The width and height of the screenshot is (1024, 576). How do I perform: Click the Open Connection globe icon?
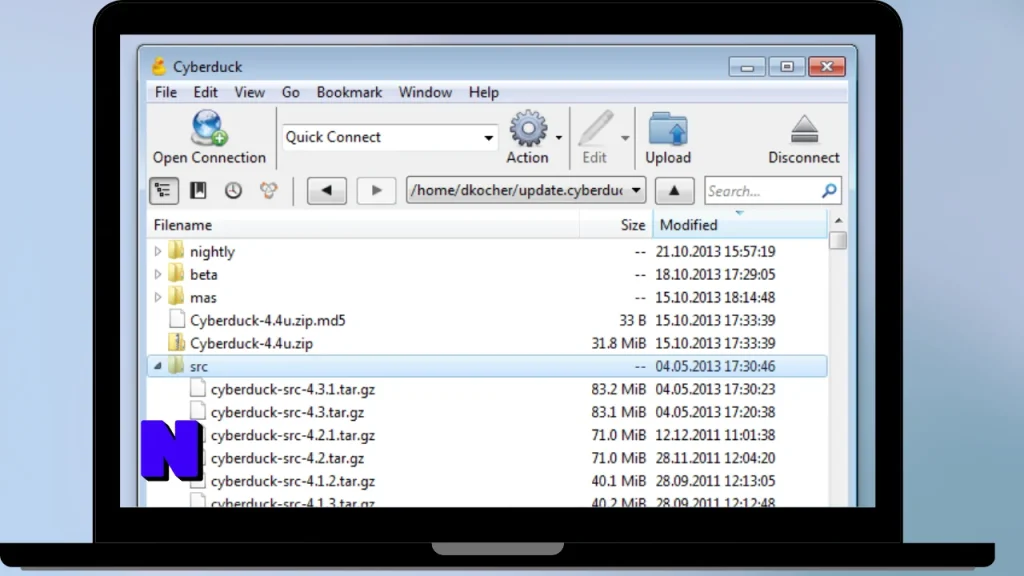pyautogui.click(x=209, y=127)
